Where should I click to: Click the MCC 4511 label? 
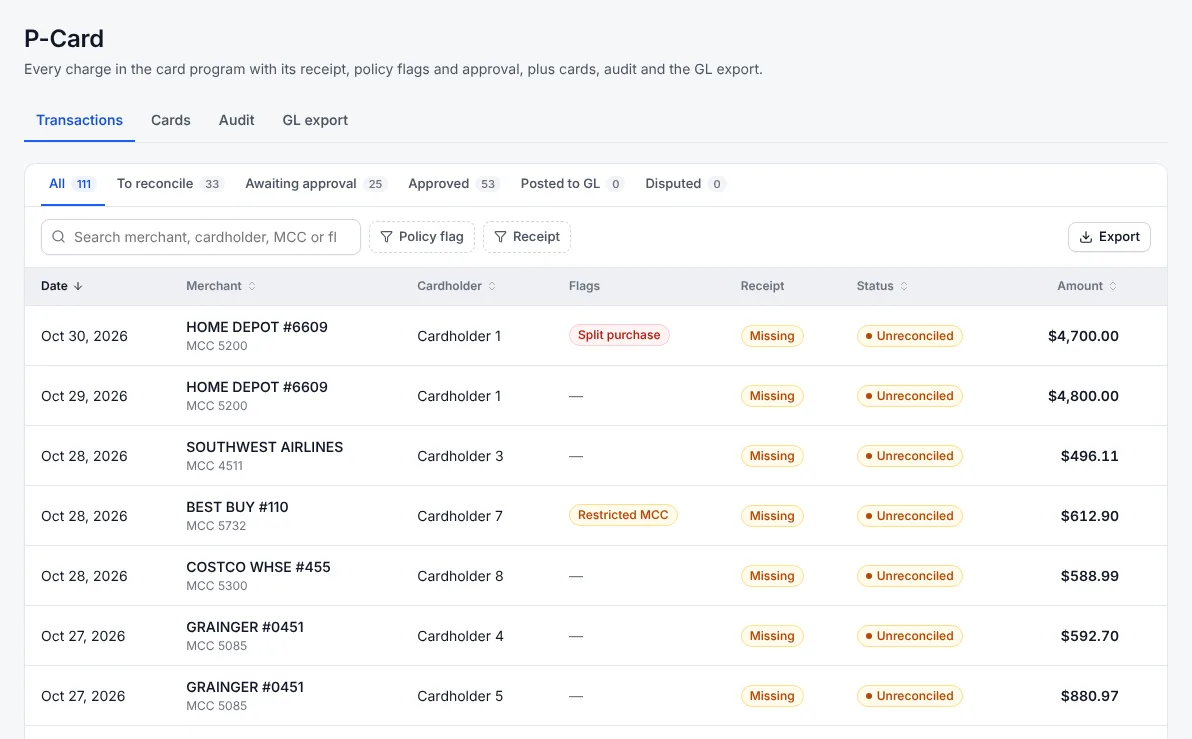tap(214, 466)
